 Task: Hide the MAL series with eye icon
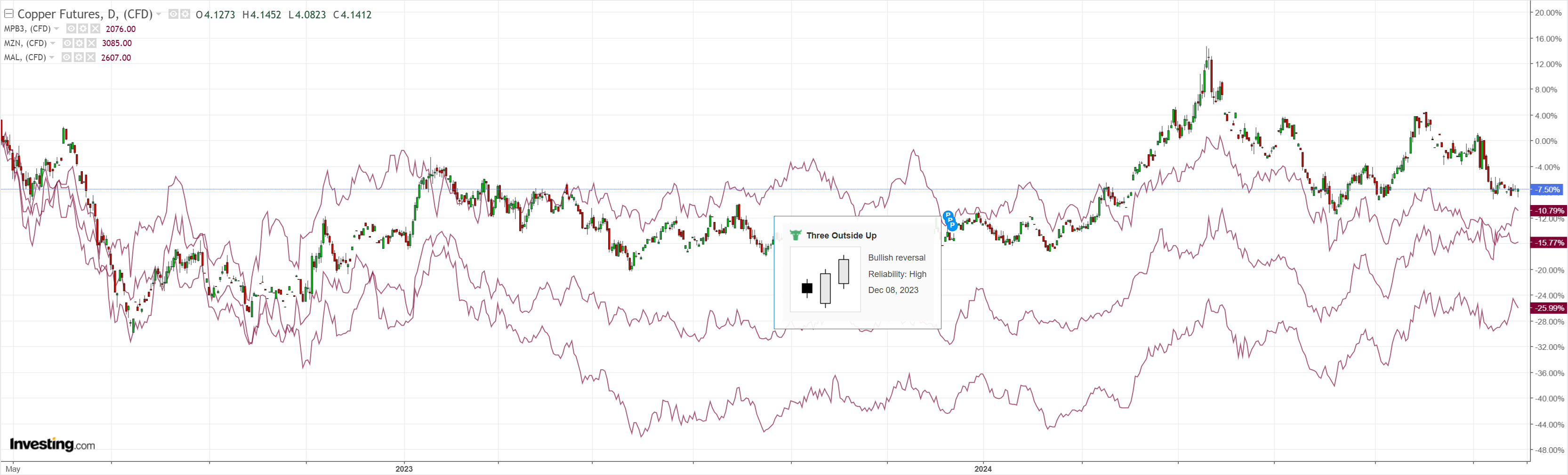67,57
